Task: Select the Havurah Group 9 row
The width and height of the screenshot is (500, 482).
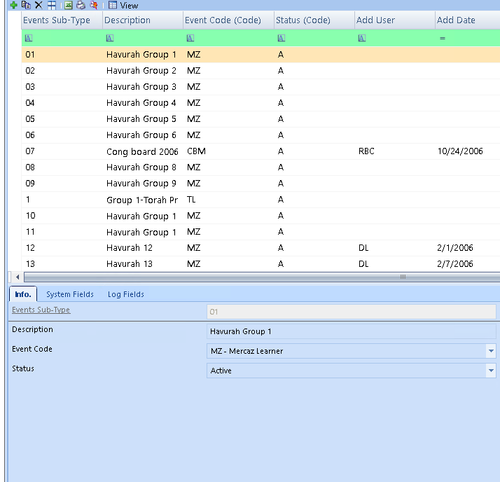Action: 261,183
